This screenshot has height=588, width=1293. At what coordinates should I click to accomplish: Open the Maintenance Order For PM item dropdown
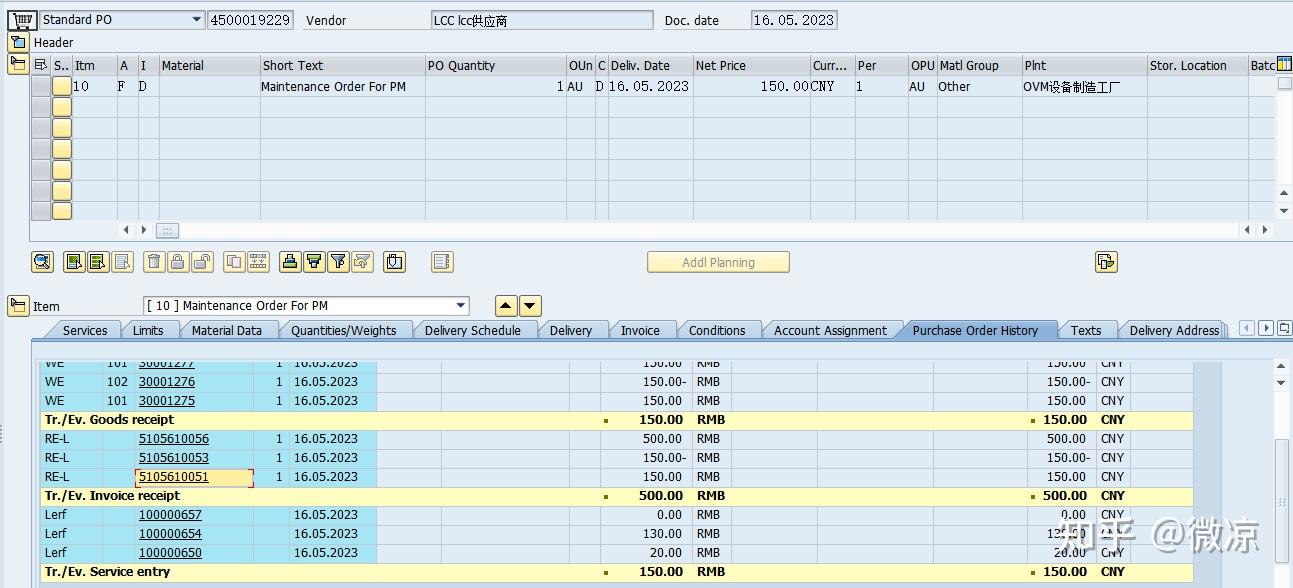(458, 306)
